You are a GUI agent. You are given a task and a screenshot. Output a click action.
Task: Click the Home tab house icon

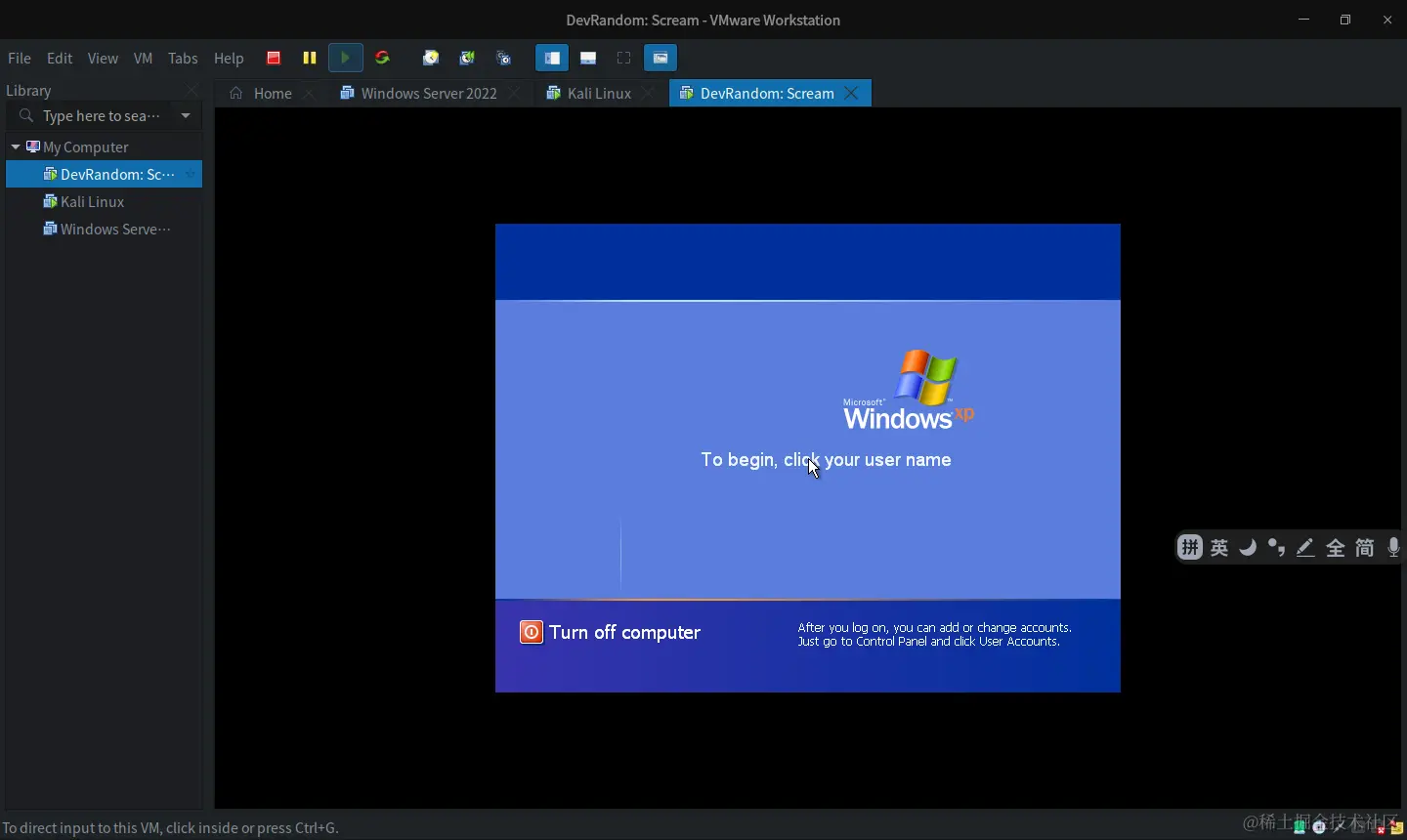(x=235, y=93)
